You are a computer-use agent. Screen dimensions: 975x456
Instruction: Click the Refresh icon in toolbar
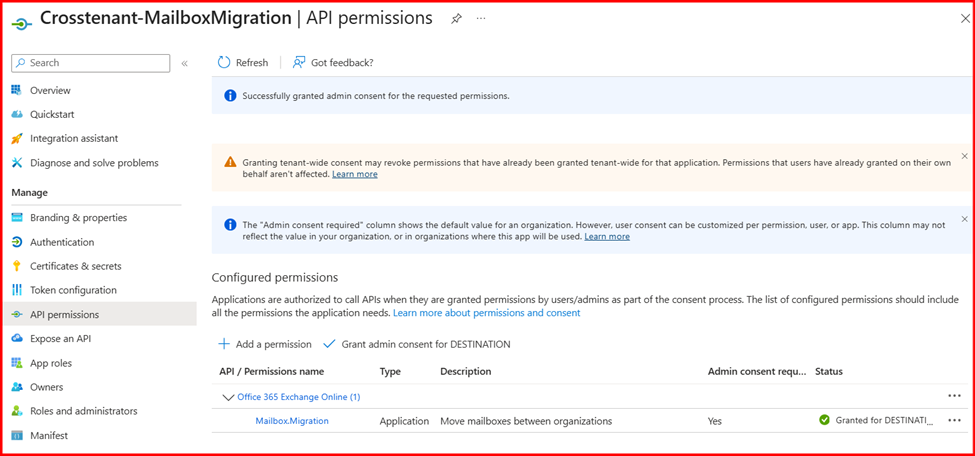(224, 63)
